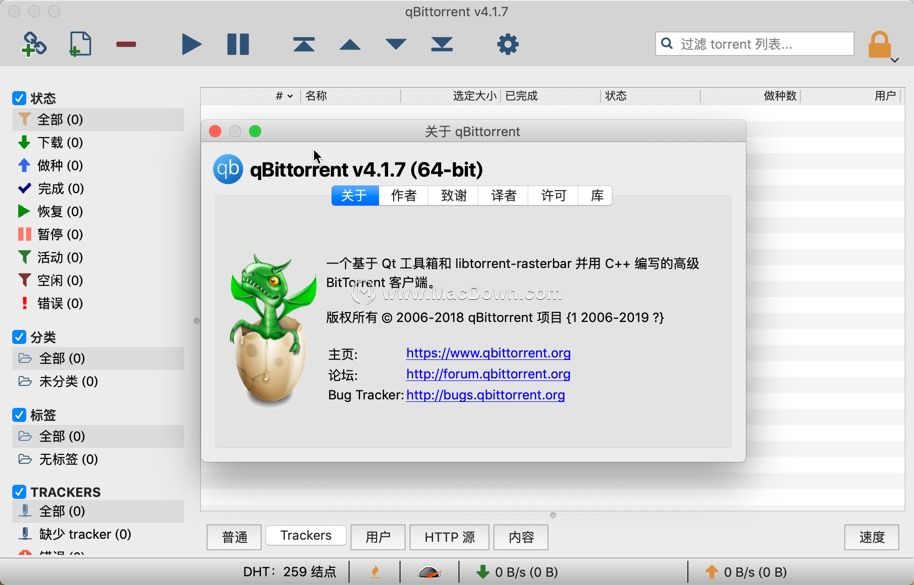Viewport: 914px width, 585px height.
Task: Move torrent up in queue
Action: (x=350, y=44)
